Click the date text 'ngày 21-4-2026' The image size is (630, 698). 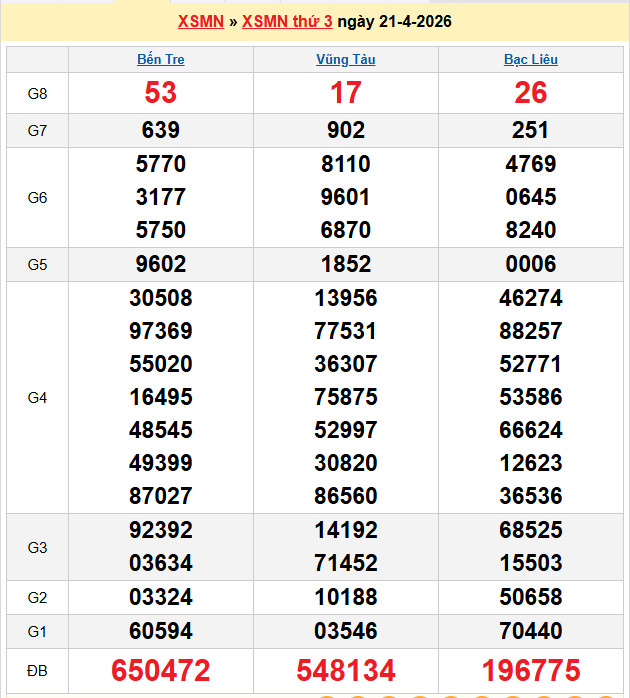[x=394, y=22]
